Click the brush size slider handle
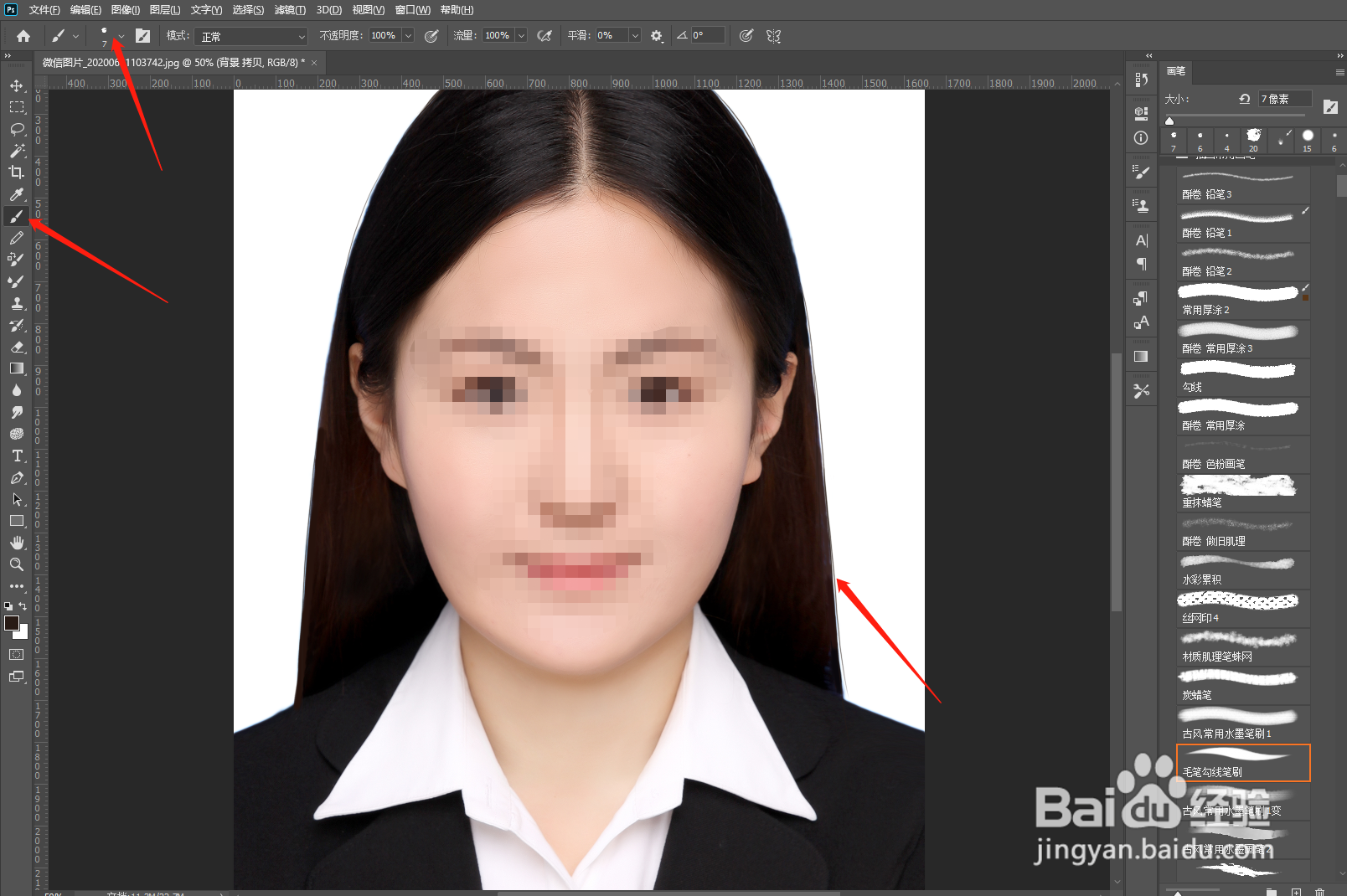The image size is (1347, 896). (1169, 121)
